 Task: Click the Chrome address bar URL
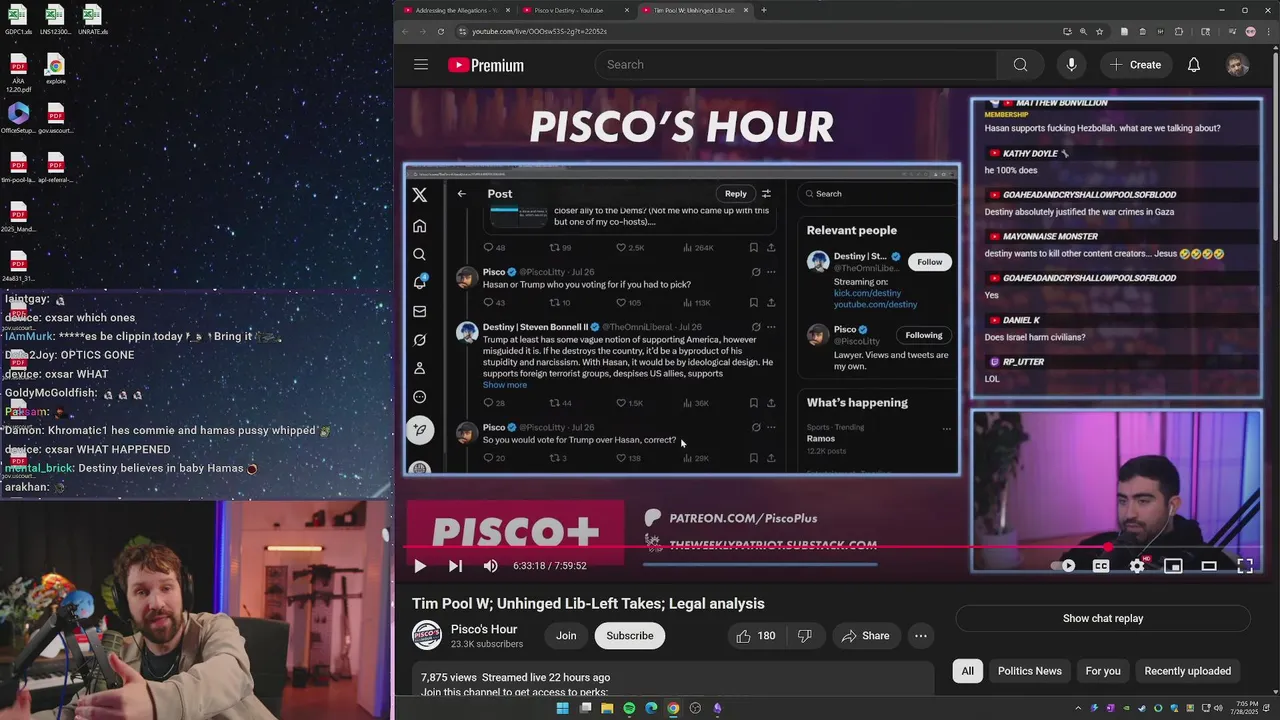pyautogui.click(x=540, y=31)
